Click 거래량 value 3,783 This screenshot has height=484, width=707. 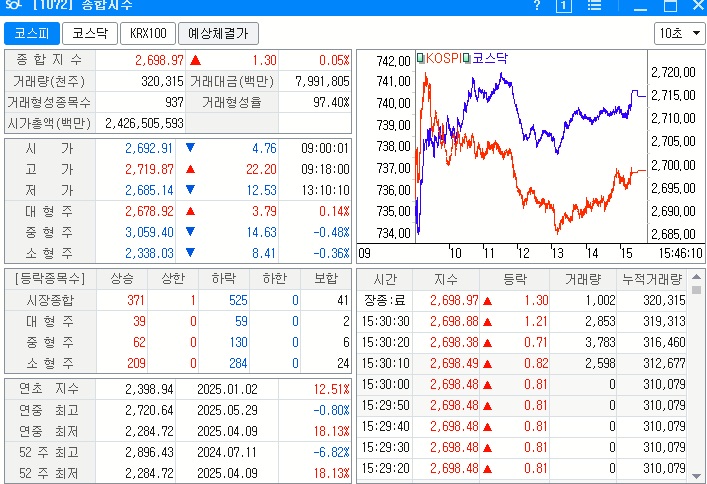tap(600, 342)
